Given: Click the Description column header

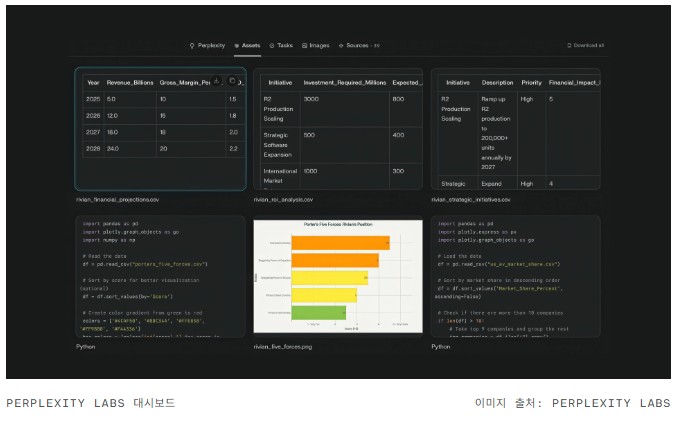Looking at the screenshot, I should click(497, 83).
